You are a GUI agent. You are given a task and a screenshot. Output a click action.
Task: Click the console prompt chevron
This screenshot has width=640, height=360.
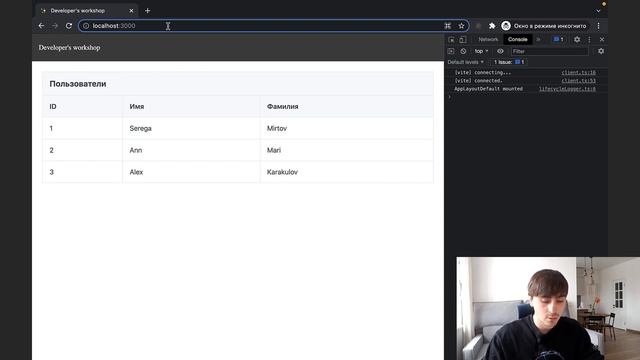[x=450, y=97]
